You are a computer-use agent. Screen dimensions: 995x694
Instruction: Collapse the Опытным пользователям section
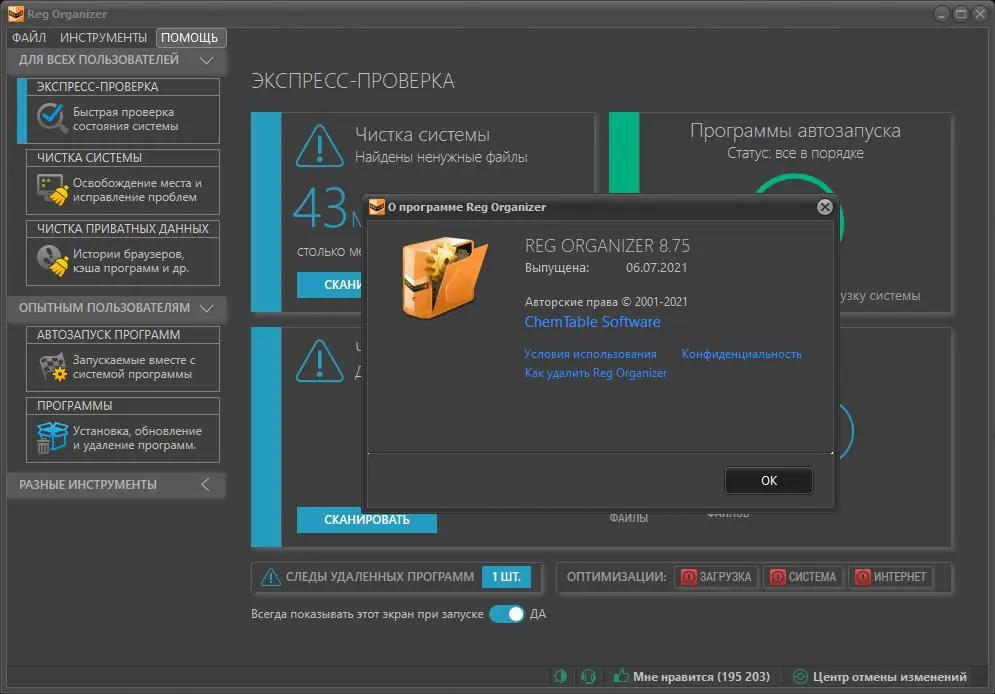coord(206,308)
